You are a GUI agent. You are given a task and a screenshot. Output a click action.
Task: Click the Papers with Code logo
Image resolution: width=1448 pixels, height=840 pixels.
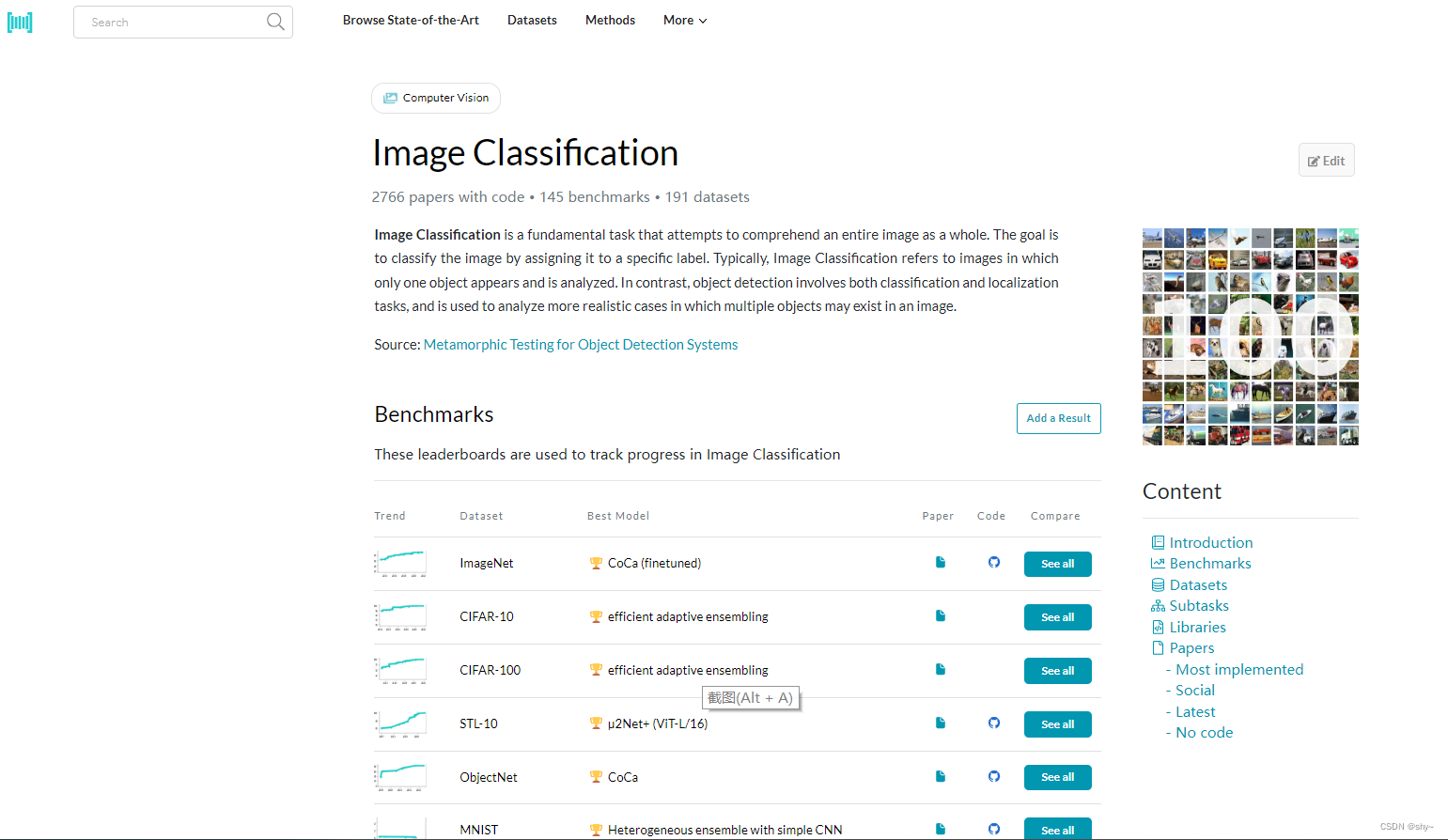click(x=20, y=22)
